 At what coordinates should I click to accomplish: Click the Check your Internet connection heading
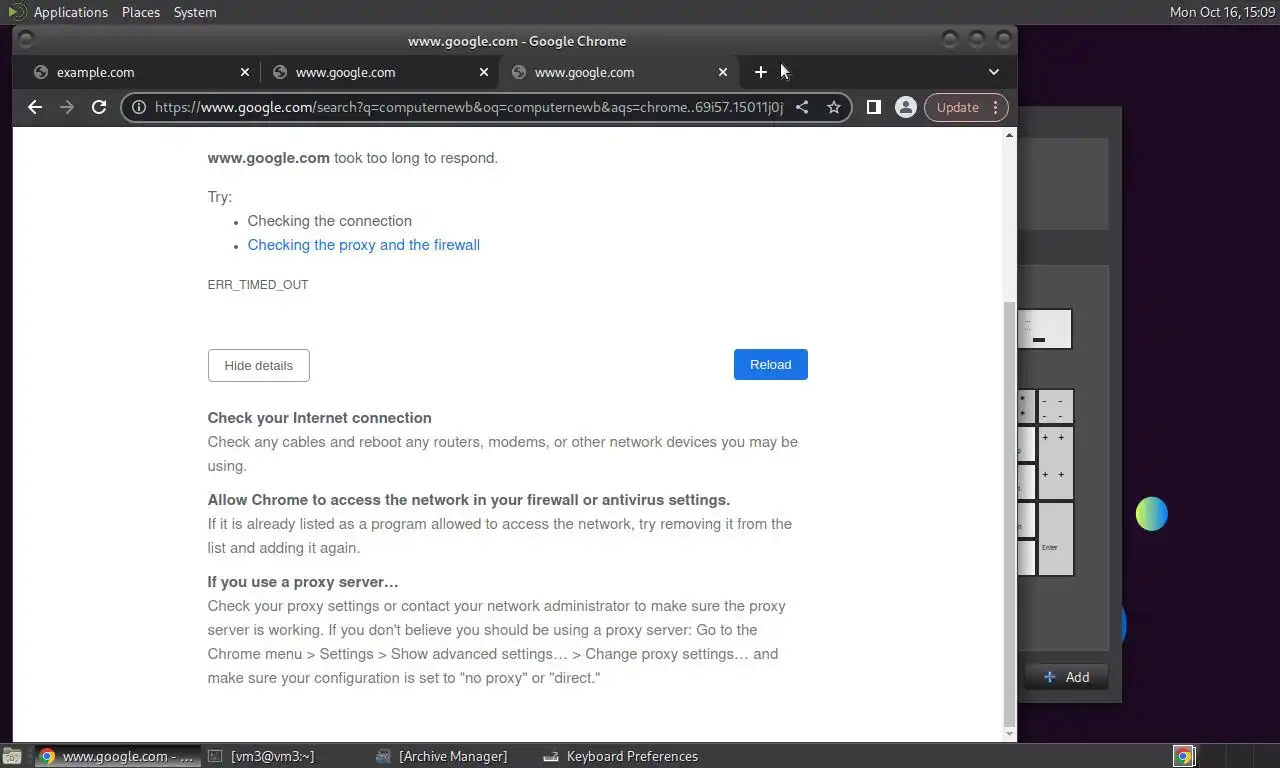[320, 418]
